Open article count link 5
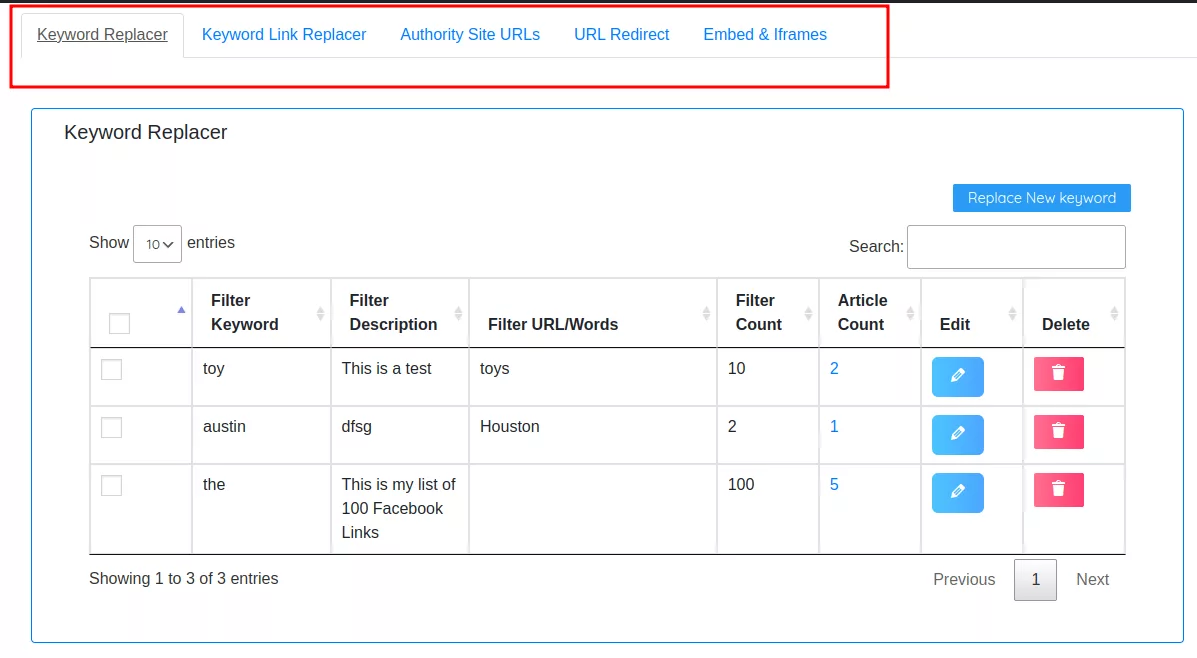The image size is (1197, 658). point(834,485)
